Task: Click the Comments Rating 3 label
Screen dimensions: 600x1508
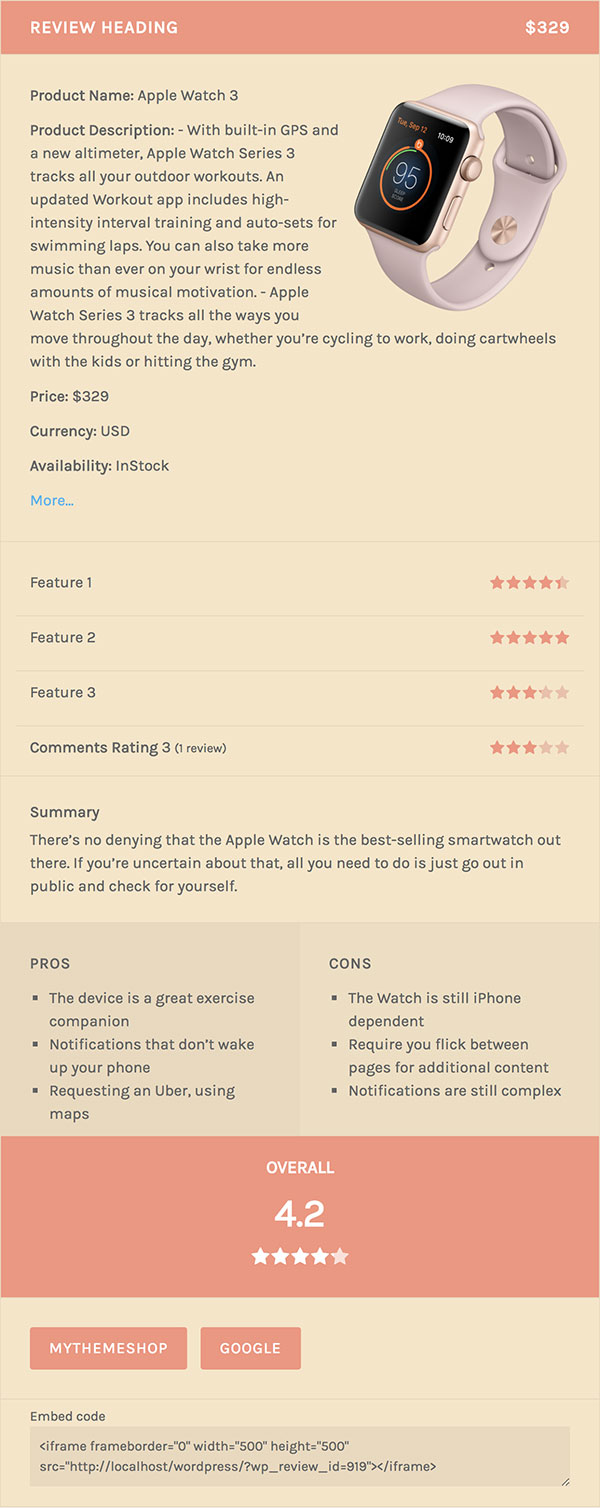Action: (x=100, y=747)
